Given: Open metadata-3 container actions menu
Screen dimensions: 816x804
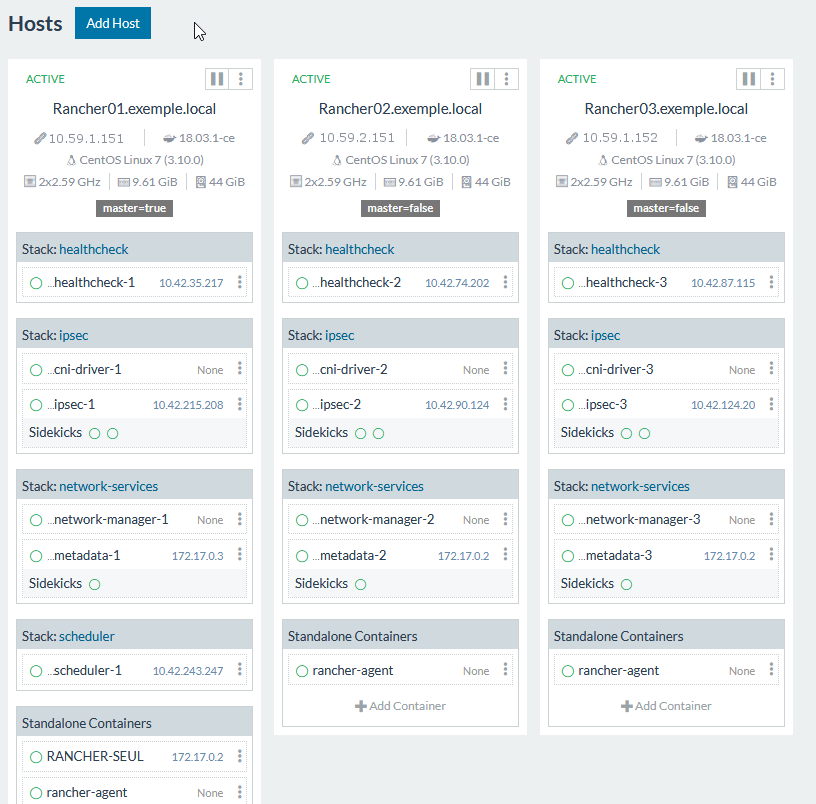Looking at the screenshot, I should 771,555.
